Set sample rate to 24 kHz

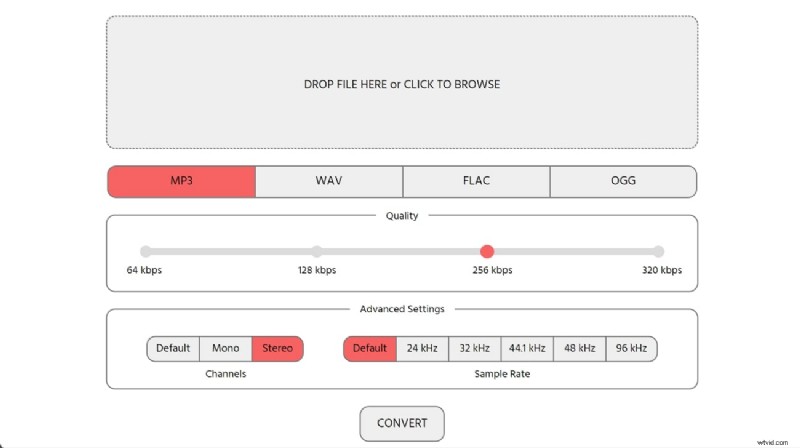pyautogui.click(x=422, y=349)
